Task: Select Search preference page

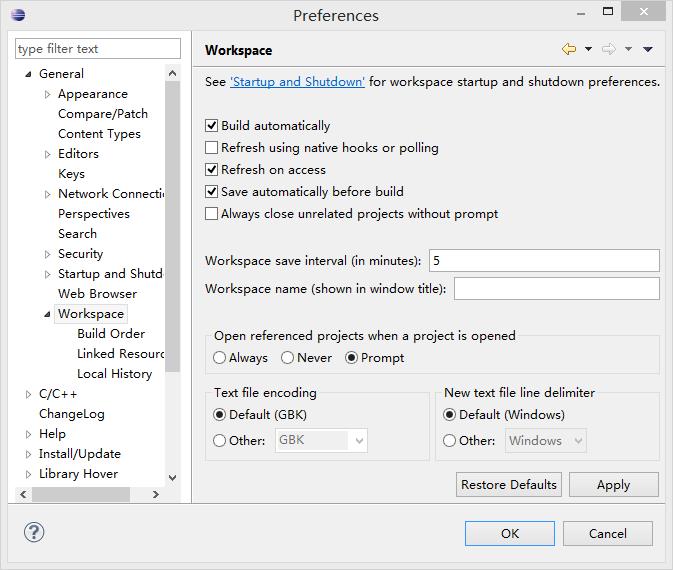Action: point(77,234)
